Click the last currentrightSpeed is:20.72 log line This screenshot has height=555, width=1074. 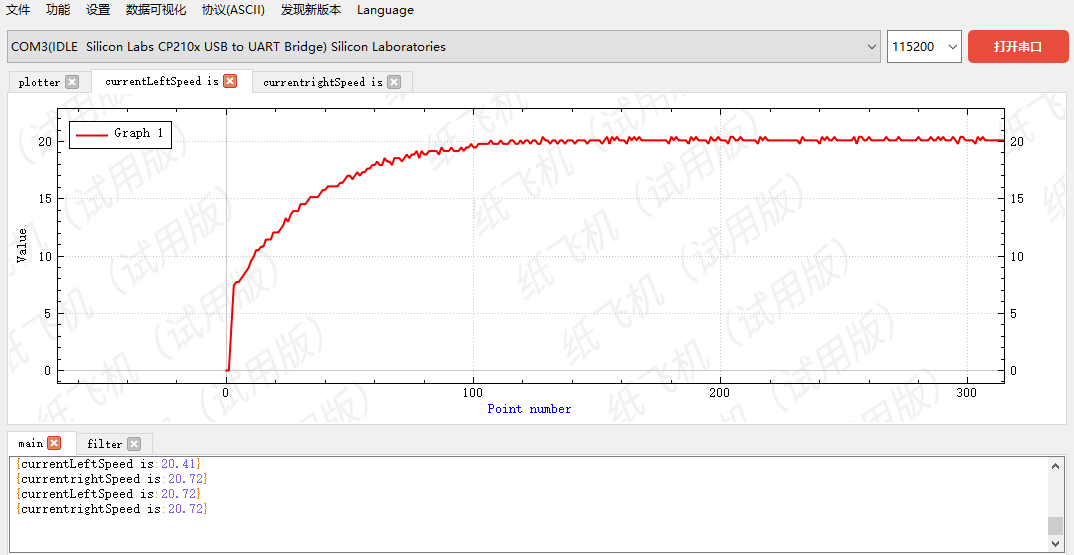pos(111,509)
